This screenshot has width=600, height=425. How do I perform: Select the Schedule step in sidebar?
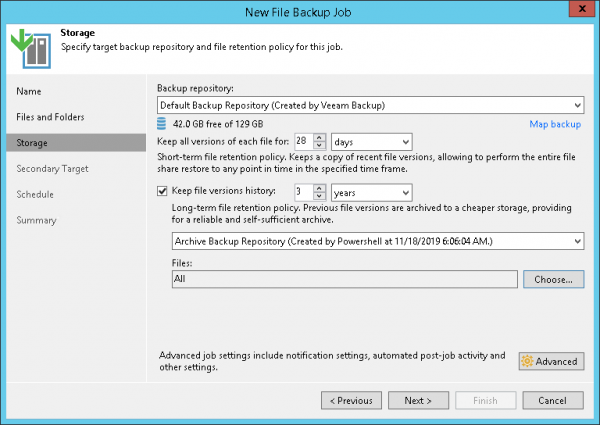(x=36, y=194)
